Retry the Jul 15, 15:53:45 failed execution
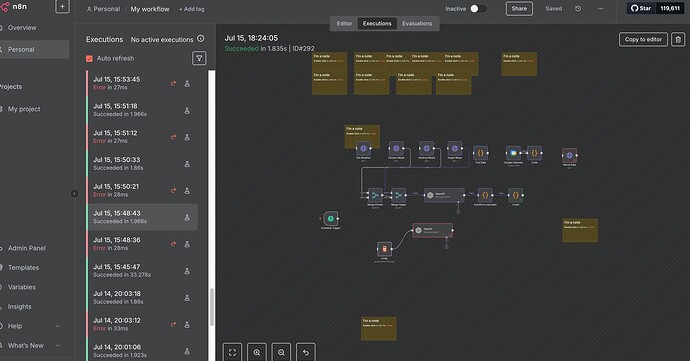The width and height of the screenshot is (690, 361). pyautogui.click(x=173, y=83)
